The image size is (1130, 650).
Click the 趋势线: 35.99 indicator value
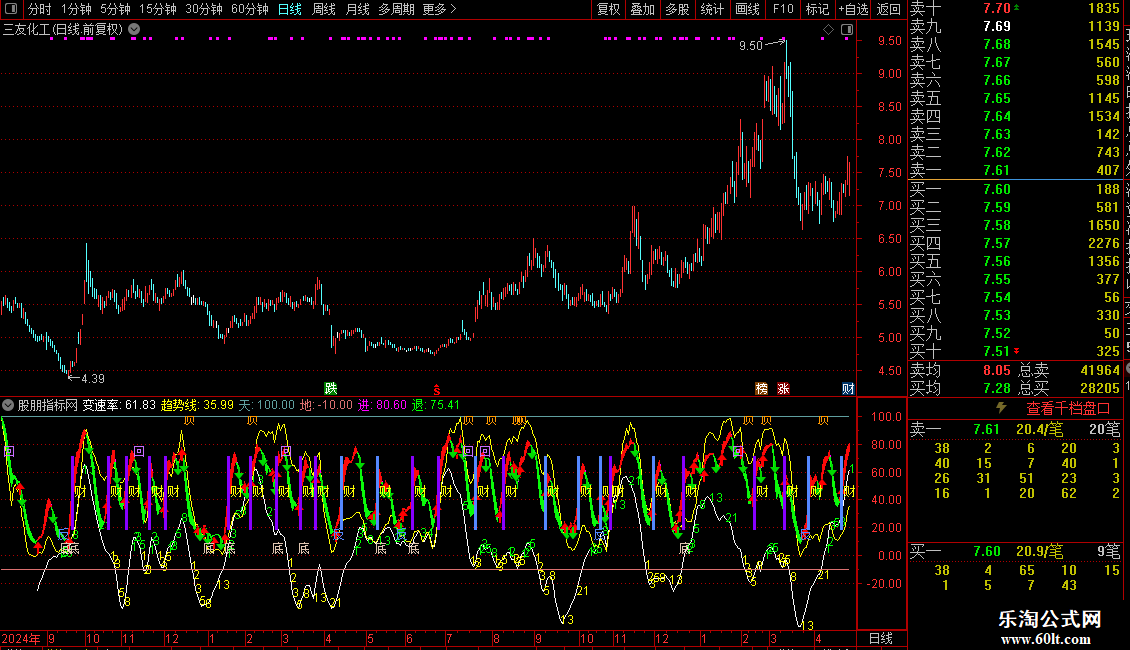click(197, 405)
